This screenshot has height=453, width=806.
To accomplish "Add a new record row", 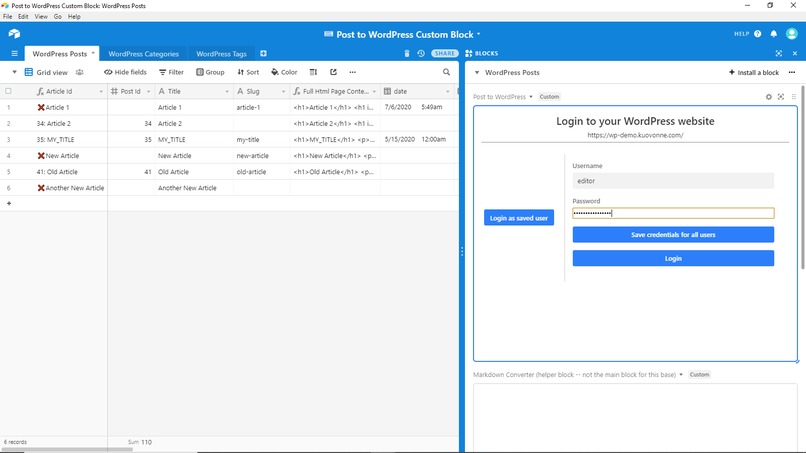I will pos(9,204).
